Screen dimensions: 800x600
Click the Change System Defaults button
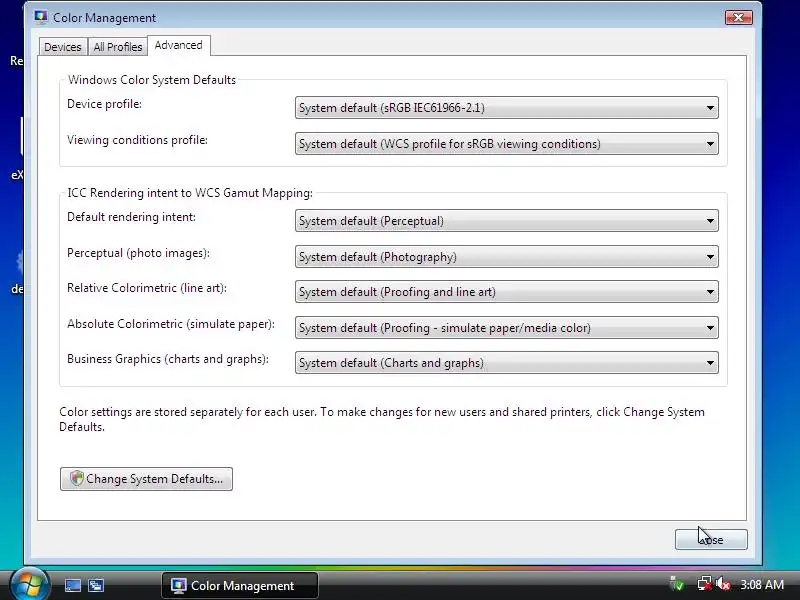coord(146,479)
